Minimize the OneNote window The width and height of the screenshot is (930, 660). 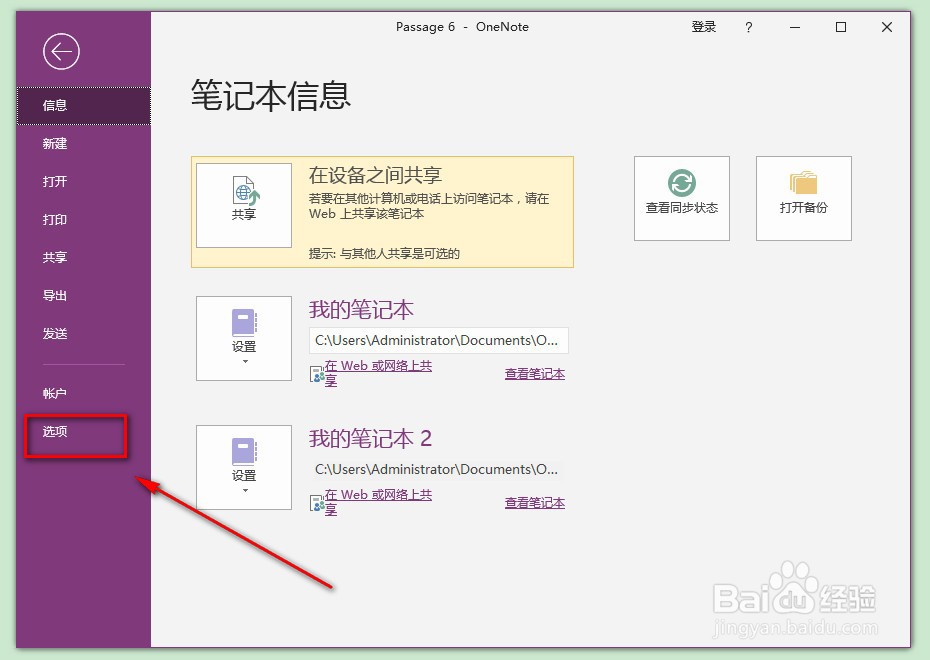point(795,27)
